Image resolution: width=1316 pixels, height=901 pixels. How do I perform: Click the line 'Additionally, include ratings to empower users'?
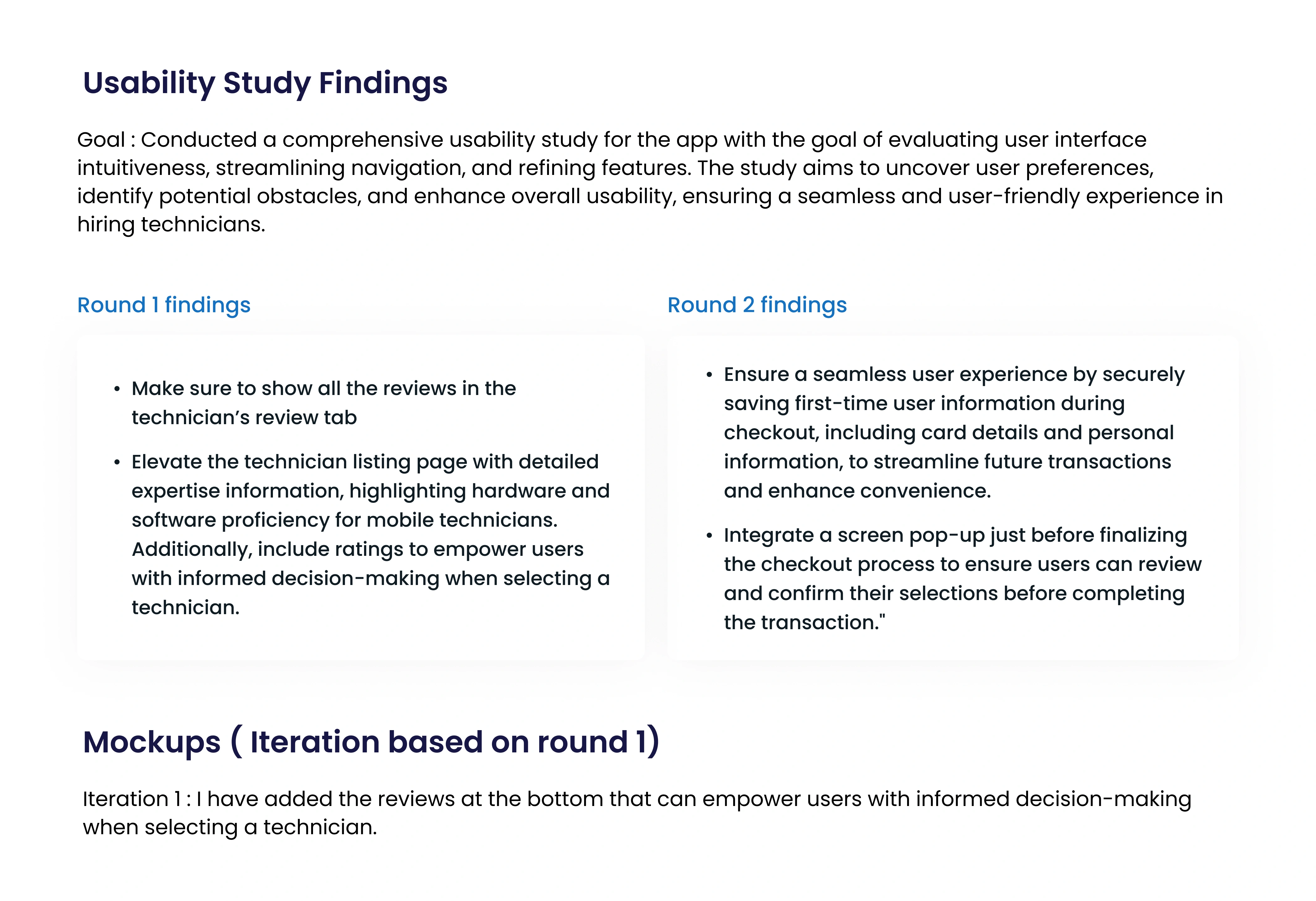tap(357, 549)
